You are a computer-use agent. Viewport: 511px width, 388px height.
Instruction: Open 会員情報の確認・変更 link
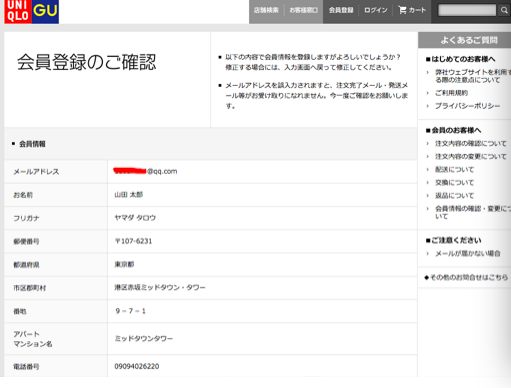[472, 212]
